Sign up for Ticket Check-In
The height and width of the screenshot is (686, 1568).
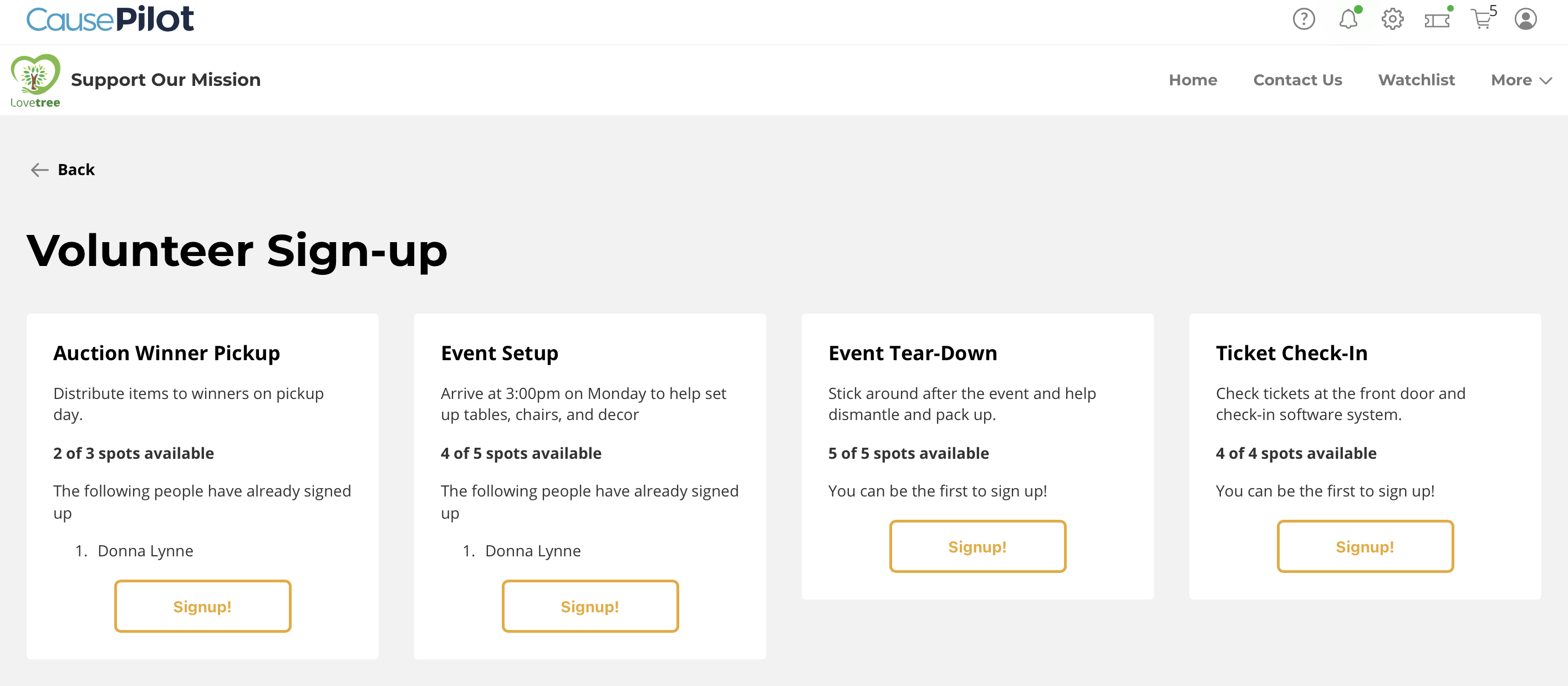(1364, 546)
